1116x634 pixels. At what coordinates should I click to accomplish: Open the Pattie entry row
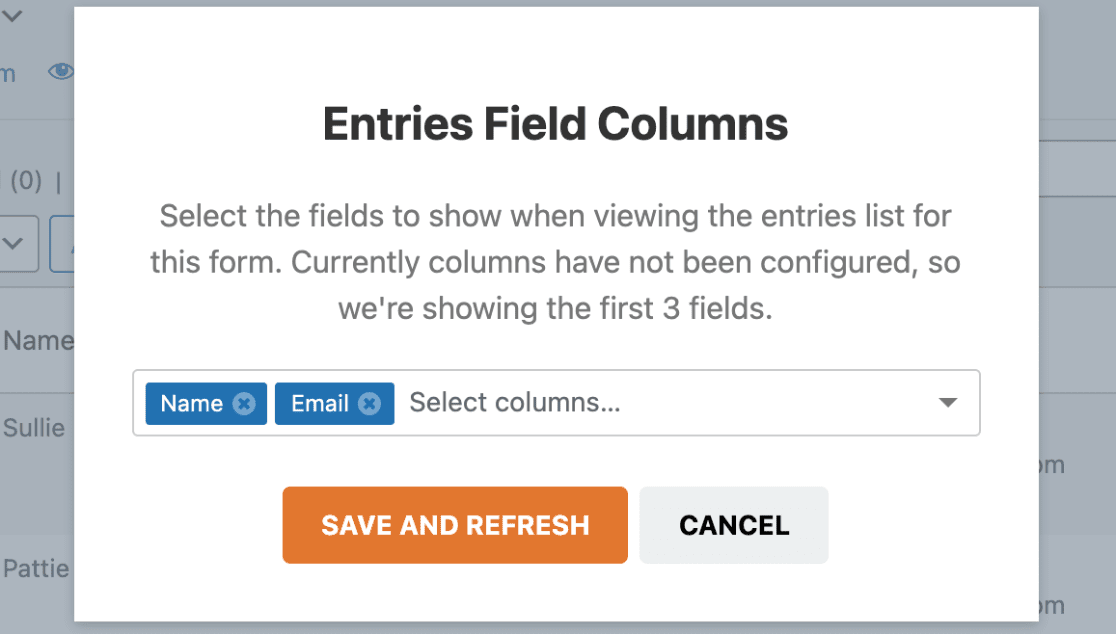pyautogui.click(x=36, y=569)
